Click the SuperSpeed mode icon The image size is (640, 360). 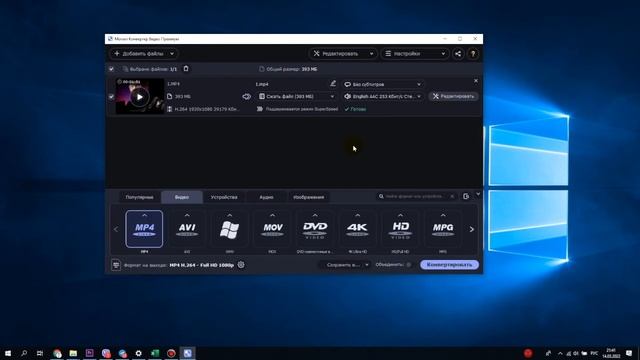260,109
